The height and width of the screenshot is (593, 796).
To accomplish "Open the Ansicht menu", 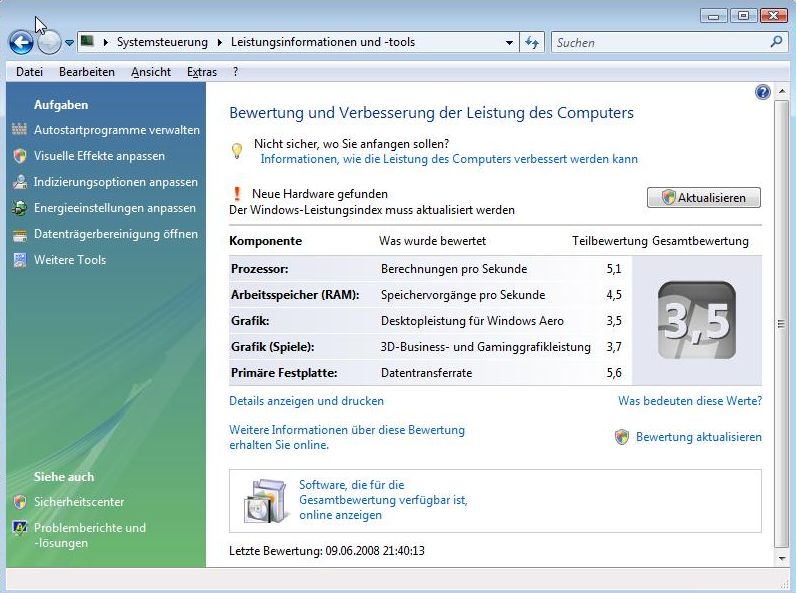I will (151, 72).
